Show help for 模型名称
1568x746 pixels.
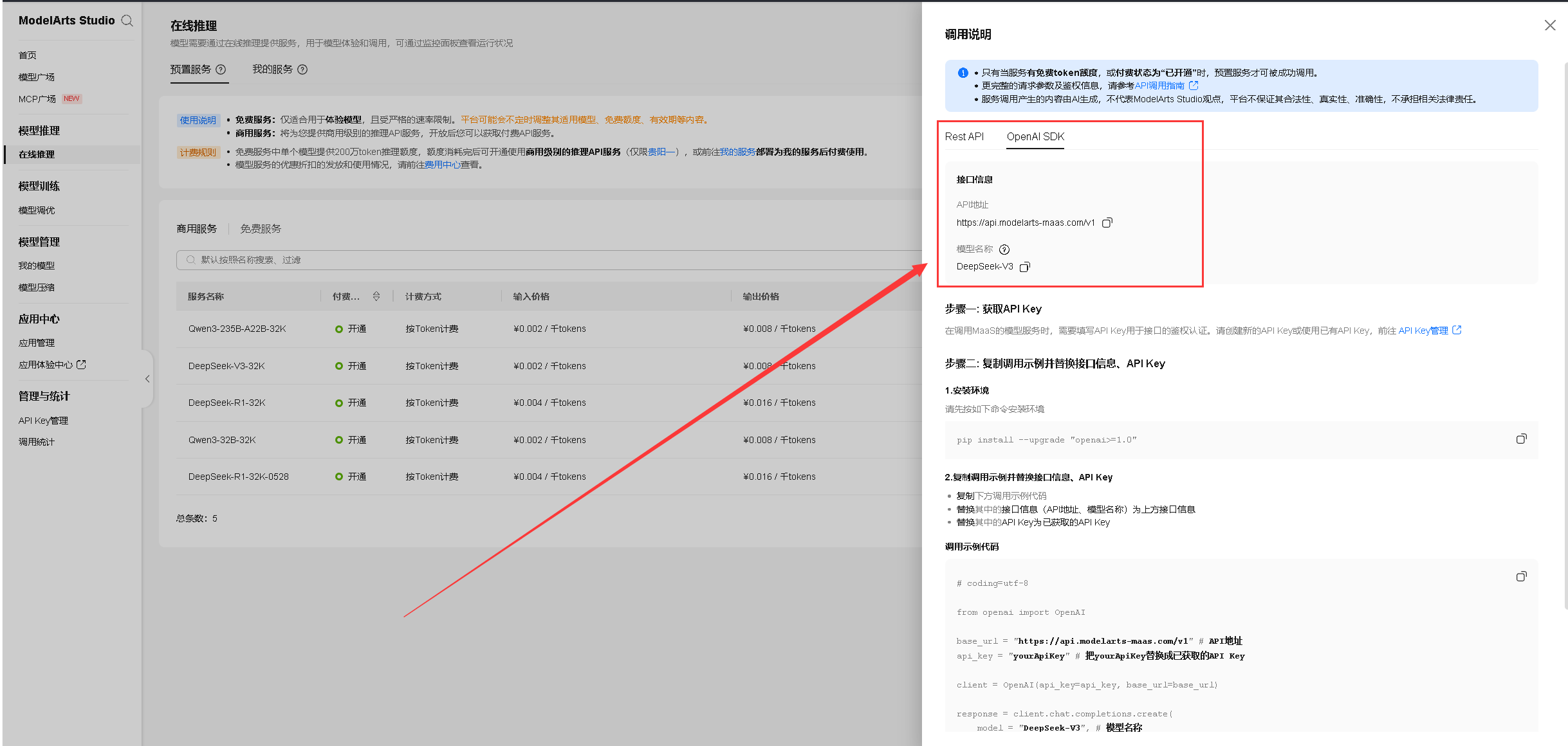pos(1004,250)
